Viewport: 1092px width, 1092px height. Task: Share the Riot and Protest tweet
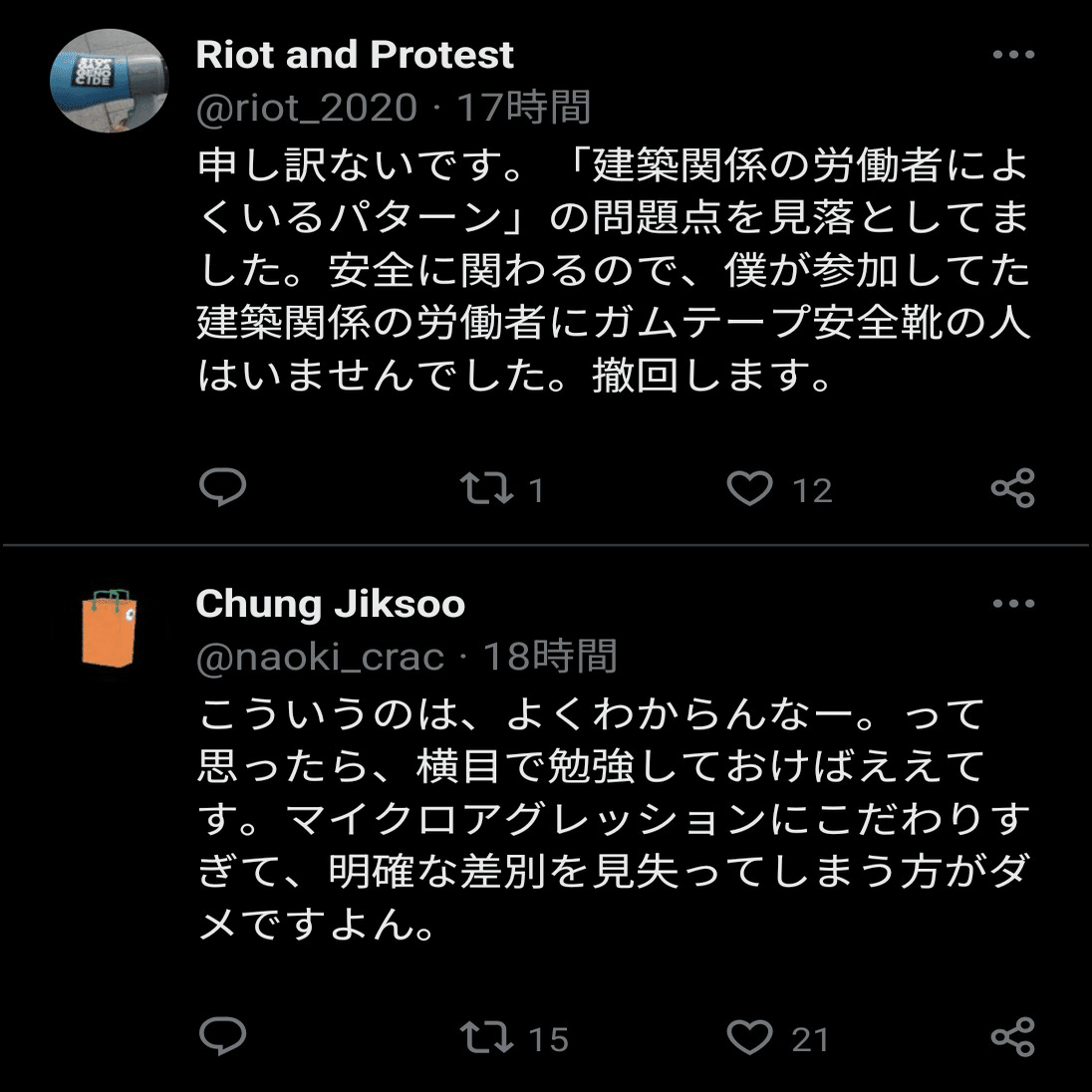click(1012, 488)
